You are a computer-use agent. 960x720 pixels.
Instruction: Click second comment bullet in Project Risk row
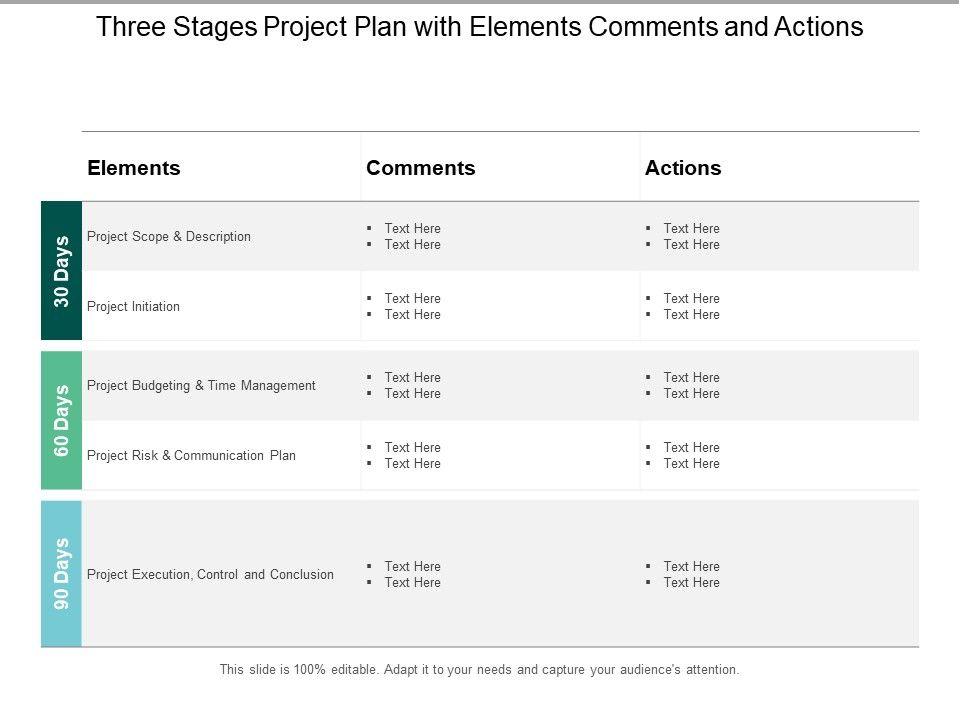412,464
